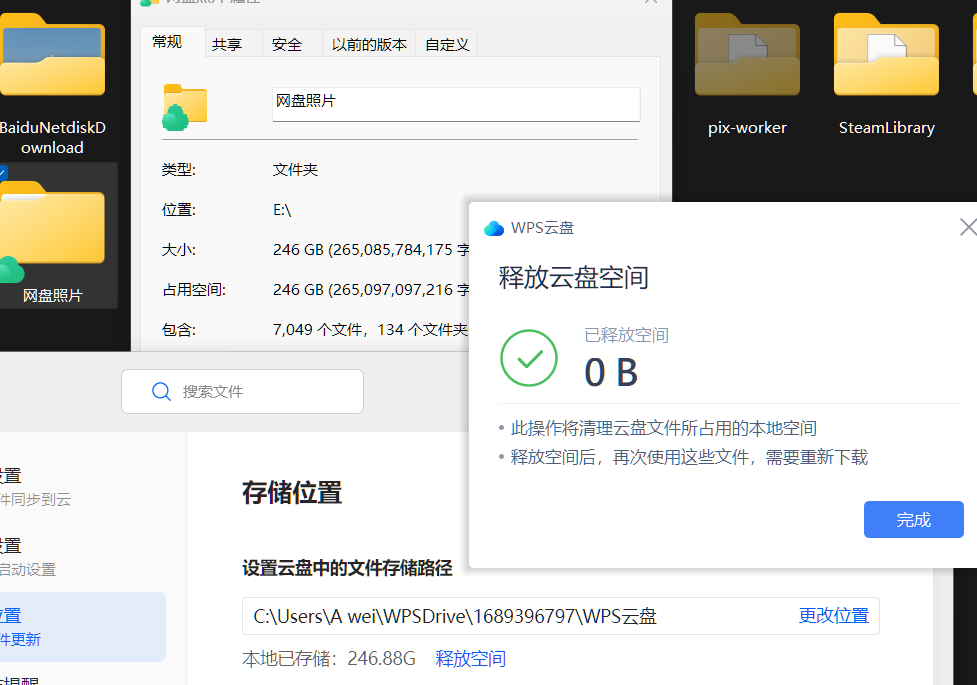The image size is (977, 685).
Task: Click the 设置云盘中的文件存储路径 label
Action: point(347,568)
